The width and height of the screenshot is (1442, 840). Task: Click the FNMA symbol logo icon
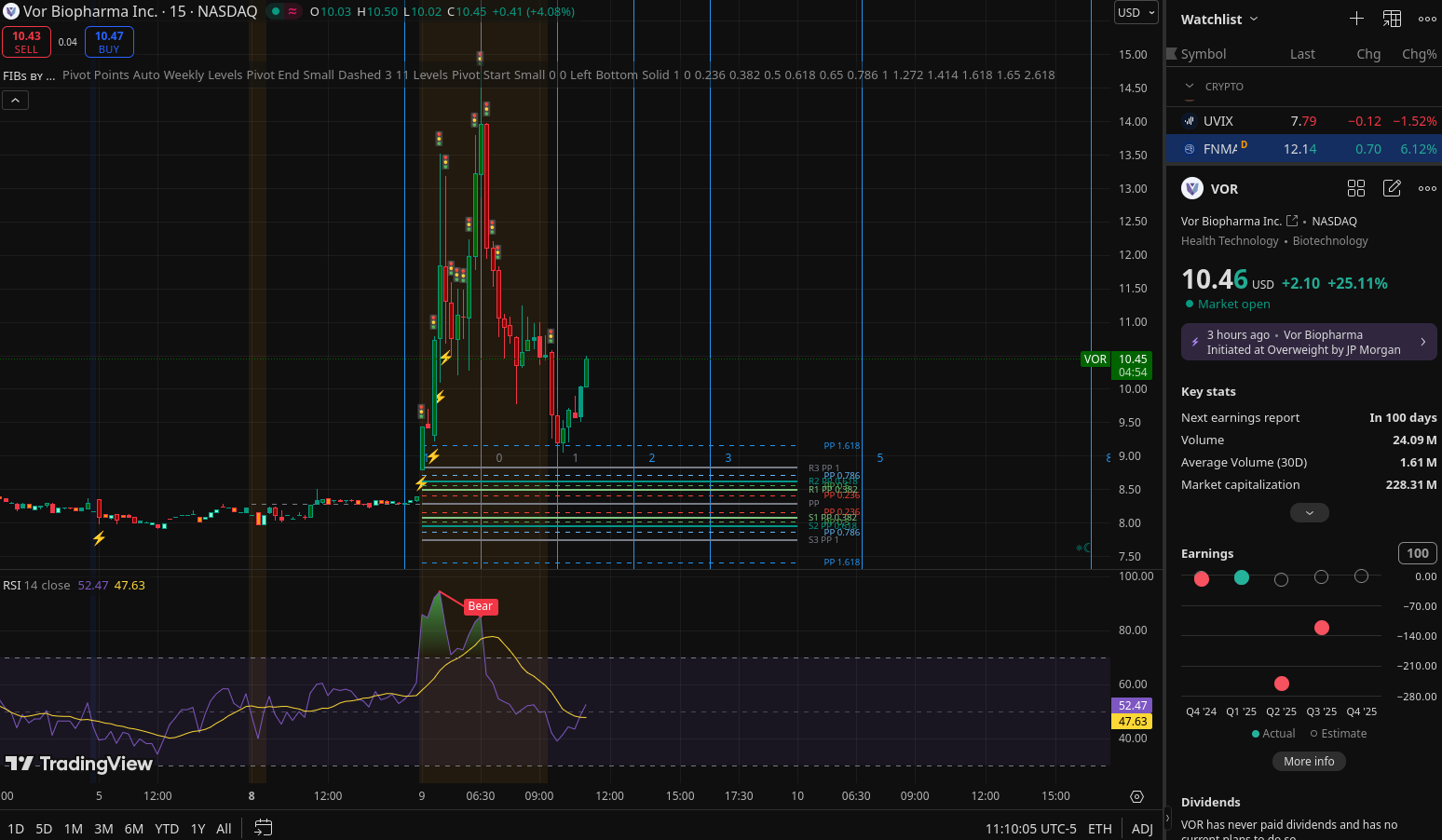pos(1190,149)
